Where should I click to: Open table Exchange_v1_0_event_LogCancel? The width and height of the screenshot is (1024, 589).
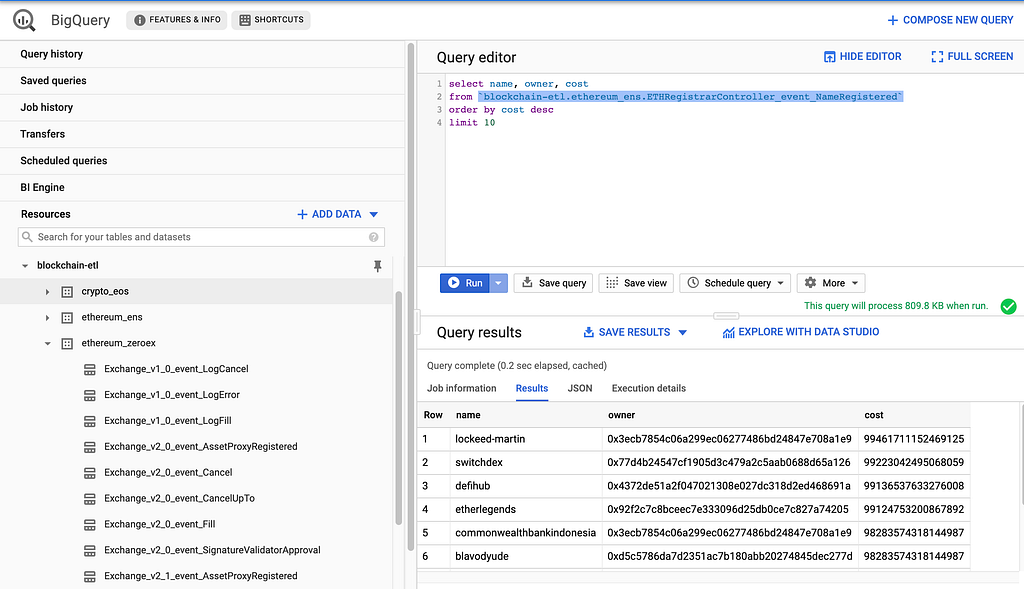pyautogui.click(x=176, y=369)
